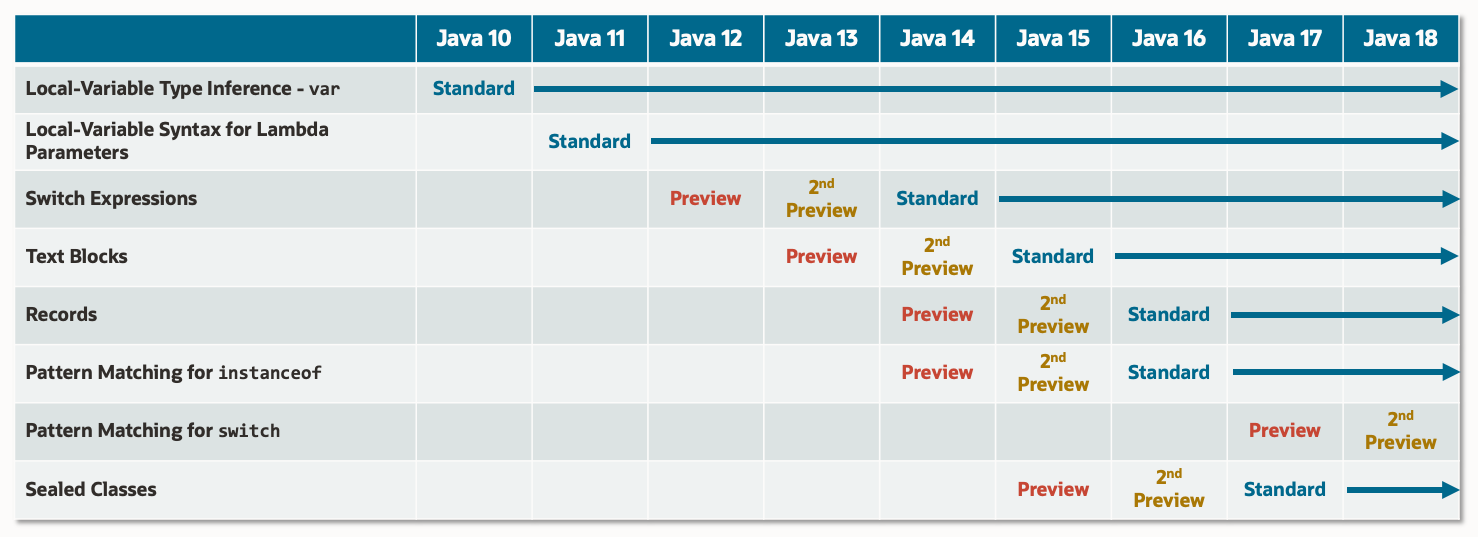Select the Pattern Matching for switch row label
Viewport: 1478px width, 537px height.
click(153, 431)
